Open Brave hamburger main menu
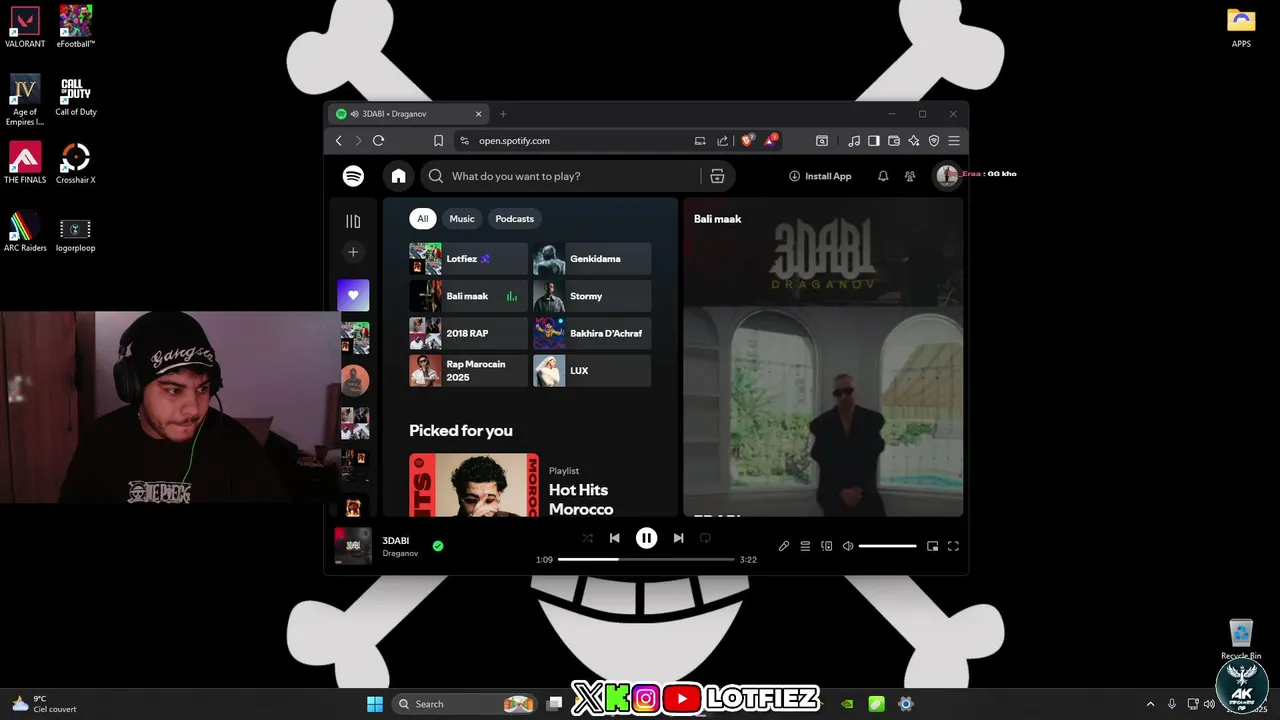1280x720 pixels. tap(954, 141)
